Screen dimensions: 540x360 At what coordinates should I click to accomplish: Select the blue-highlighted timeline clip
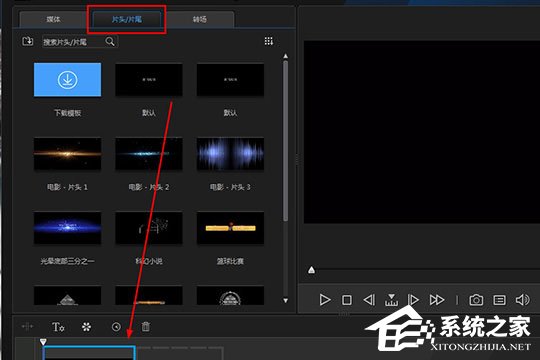[89, 353]
